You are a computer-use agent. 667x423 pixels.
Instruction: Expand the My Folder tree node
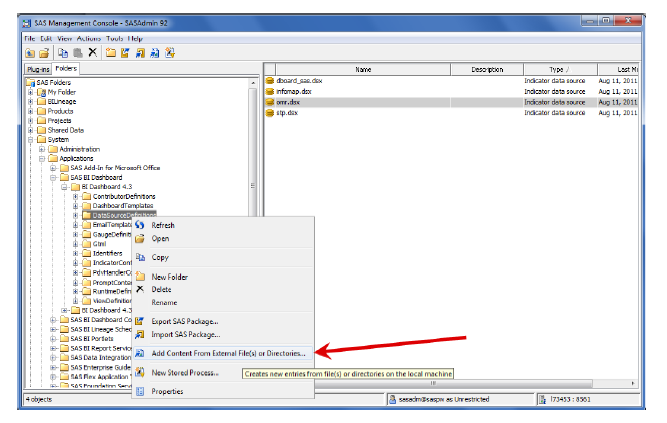coord(31,92)
